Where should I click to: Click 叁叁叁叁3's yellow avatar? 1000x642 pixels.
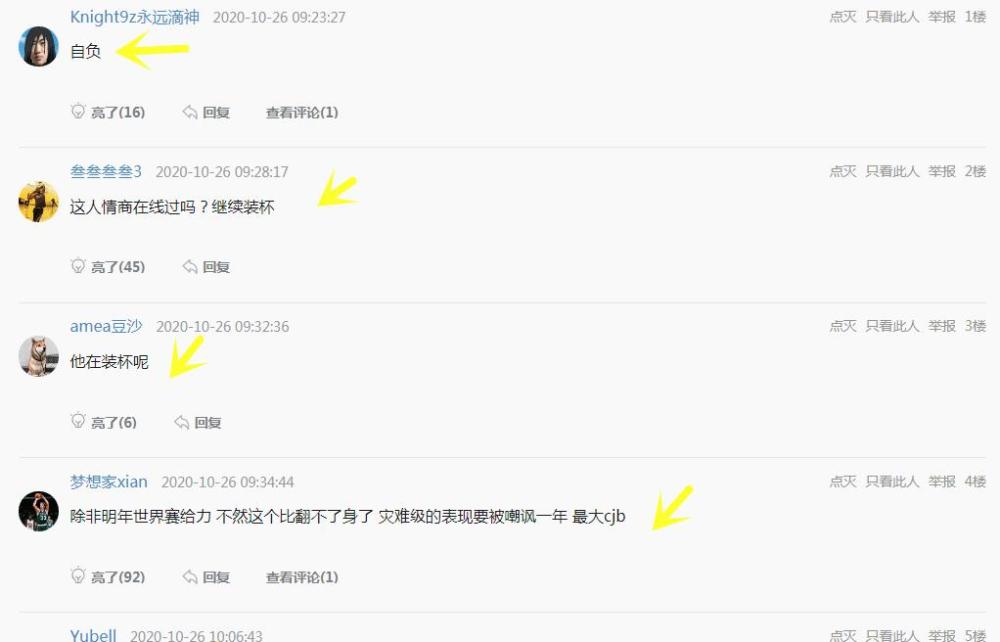tap(38, 201)
